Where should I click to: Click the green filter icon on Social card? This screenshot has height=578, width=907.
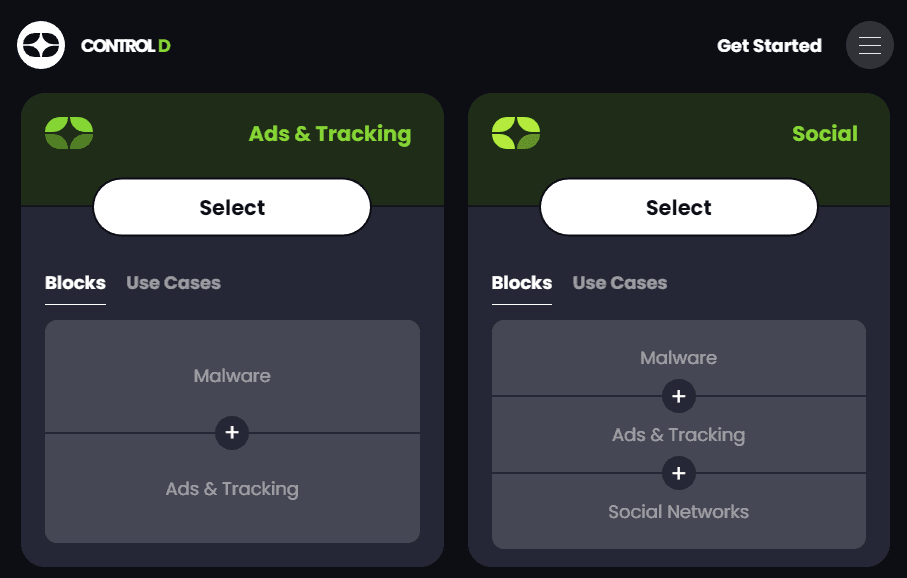(x=515, y=133)
